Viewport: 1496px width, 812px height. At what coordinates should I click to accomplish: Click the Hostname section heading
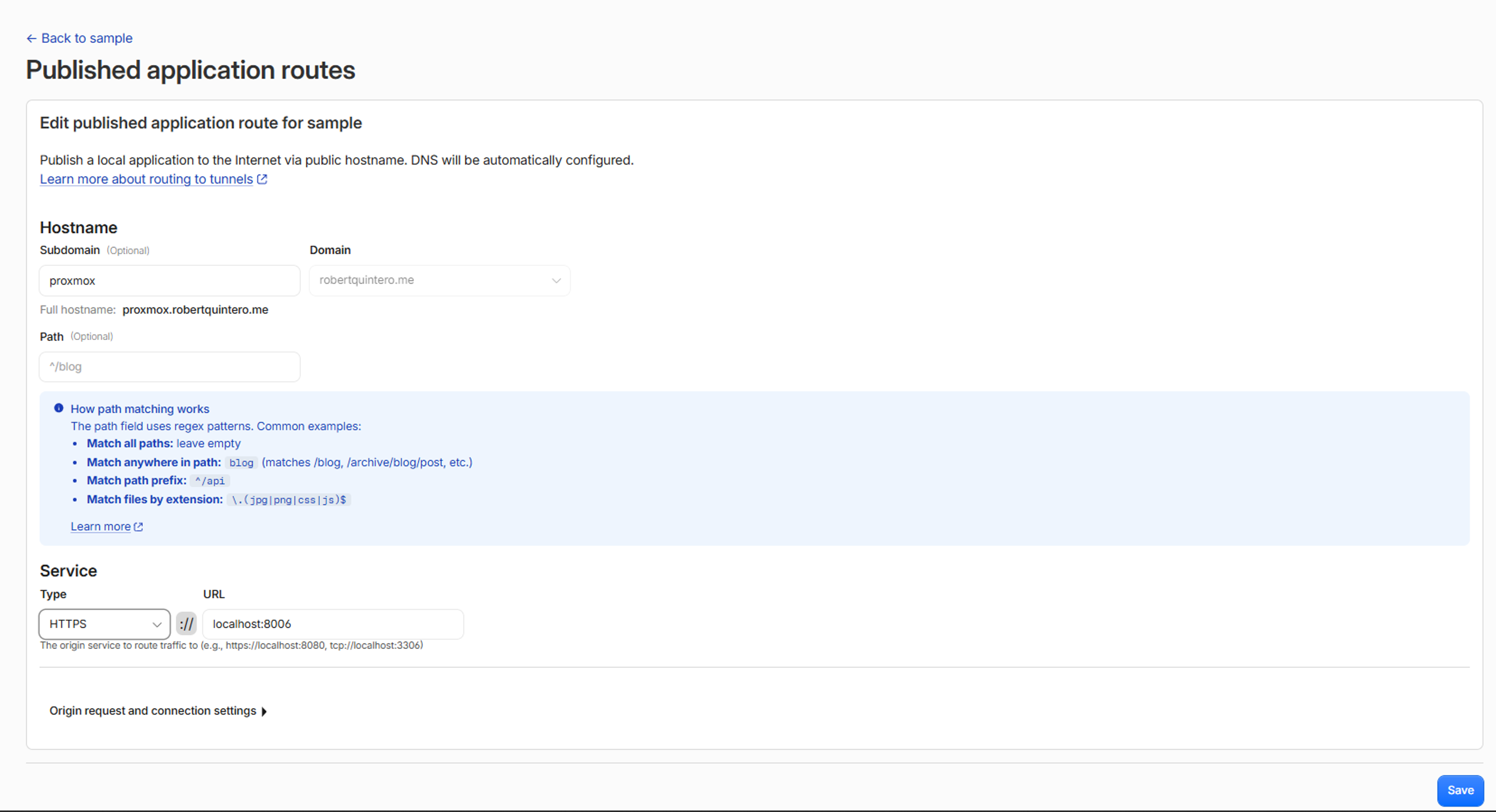[78, 227]
